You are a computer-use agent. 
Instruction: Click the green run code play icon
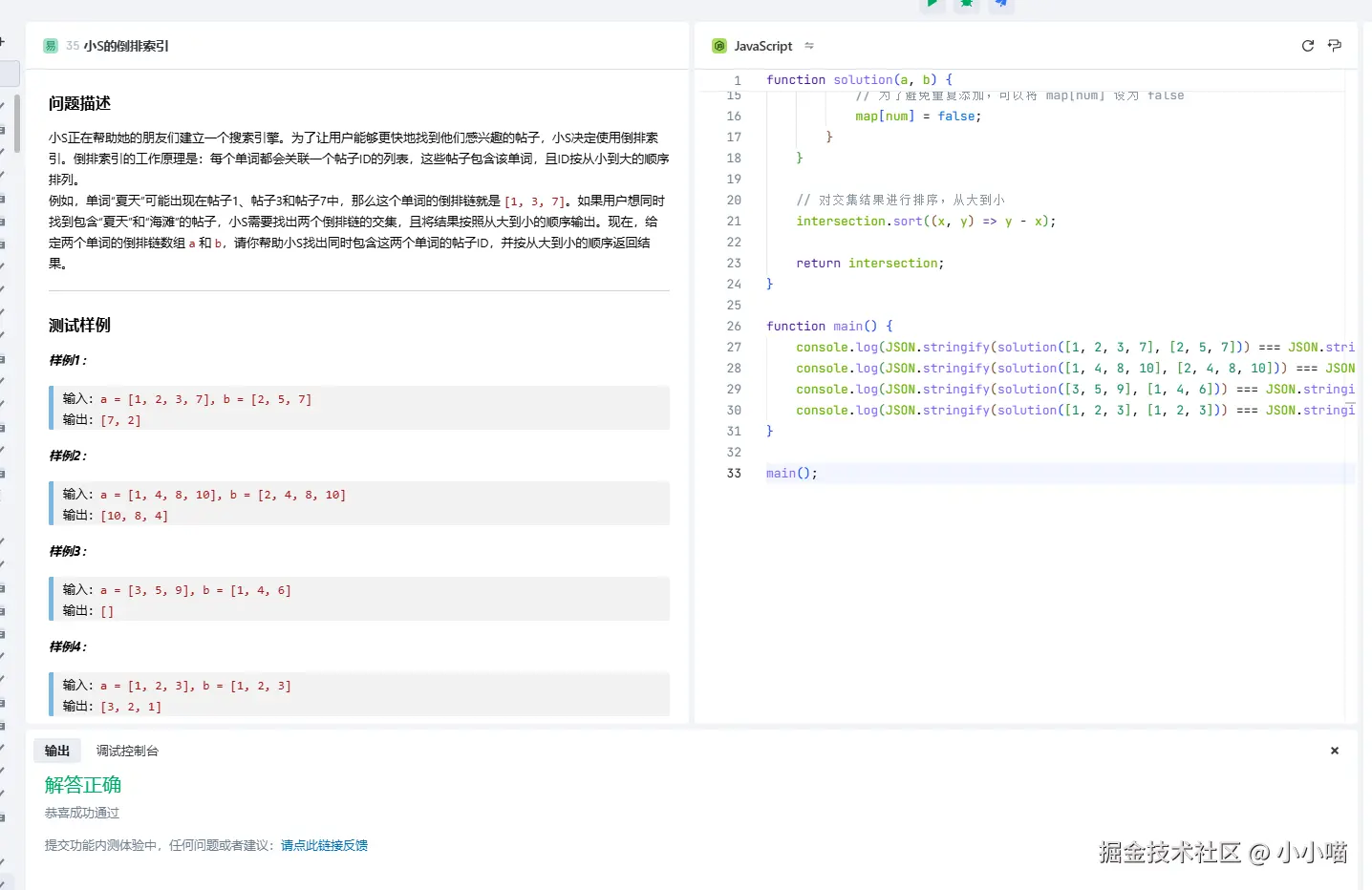tap(932, 4)
